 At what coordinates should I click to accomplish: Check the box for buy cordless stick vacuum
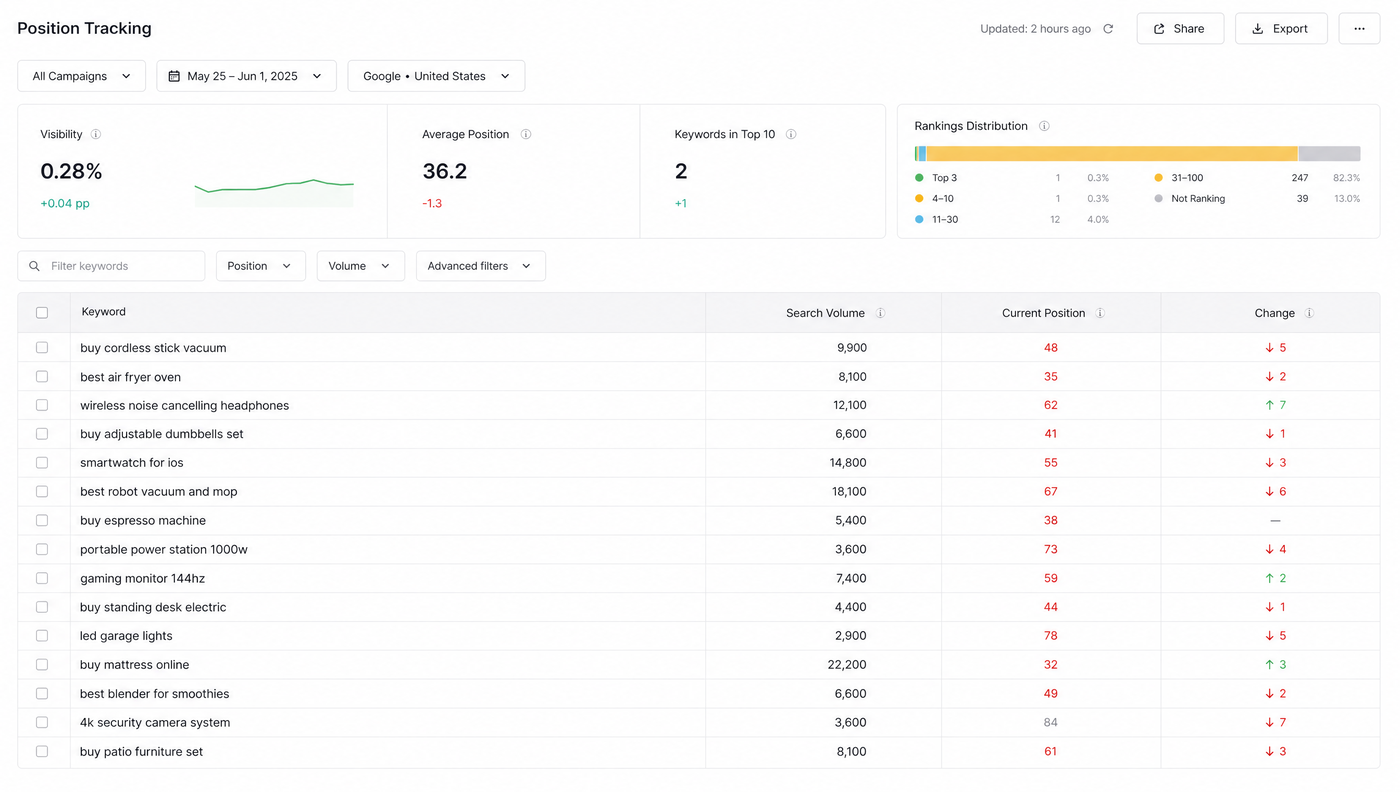click(x=42, y=348)
